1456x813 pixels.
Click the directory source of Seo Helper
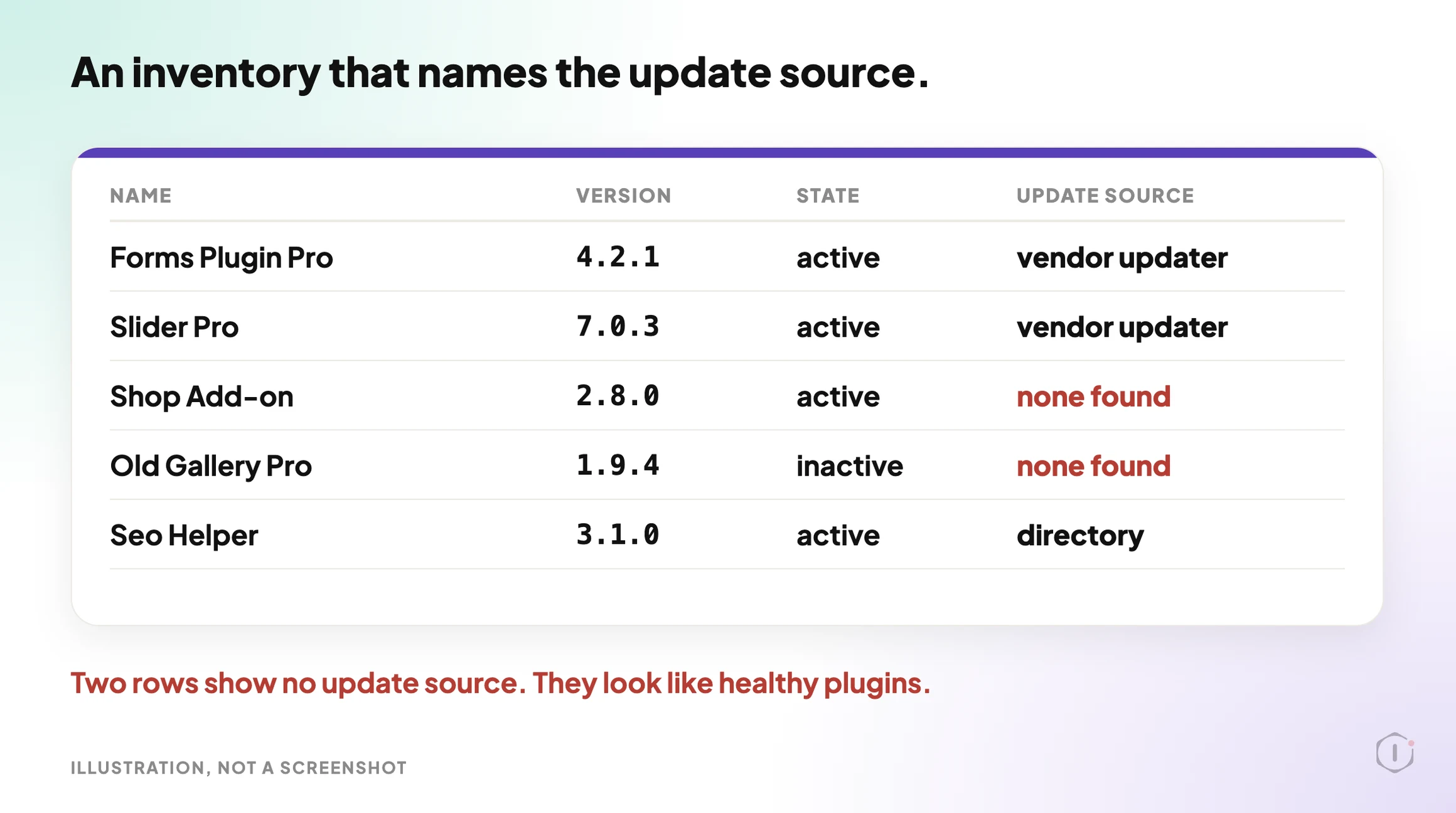[x=1080, y=536]
